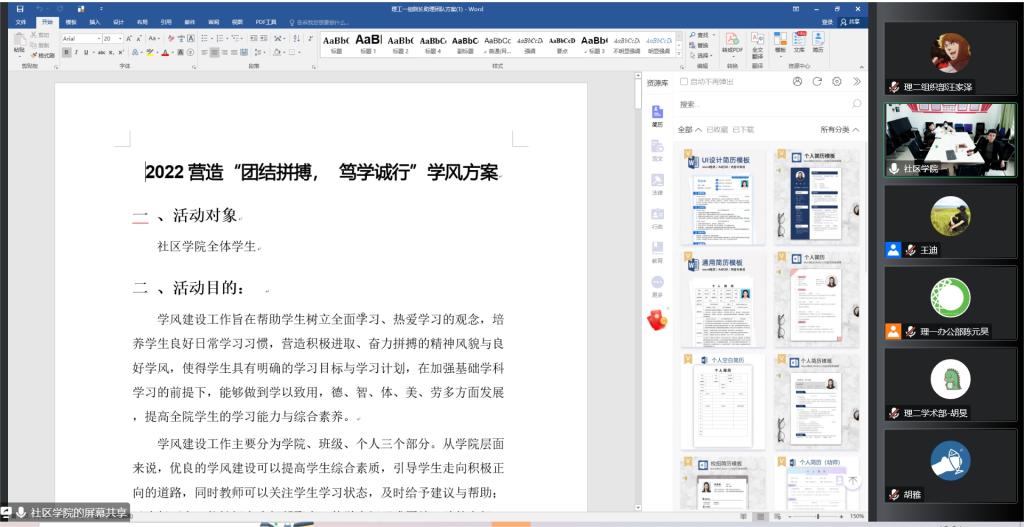Expand the Styles gallery more arrow
The width and height of the screenshot is (1024, 527).
click(x=679, y=53)
